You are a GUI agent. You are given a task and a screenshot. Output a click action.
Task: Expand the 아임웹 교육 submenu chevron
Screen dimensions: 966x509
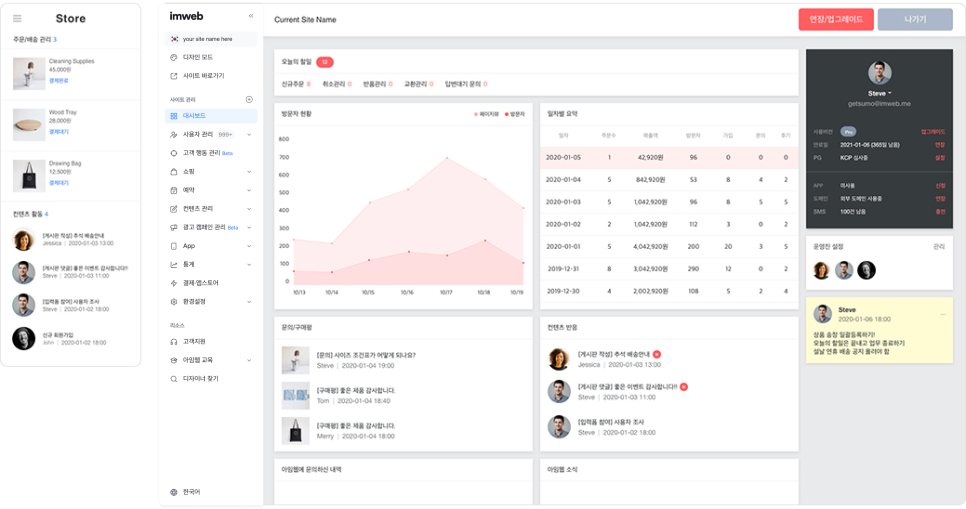pos(249,360)
